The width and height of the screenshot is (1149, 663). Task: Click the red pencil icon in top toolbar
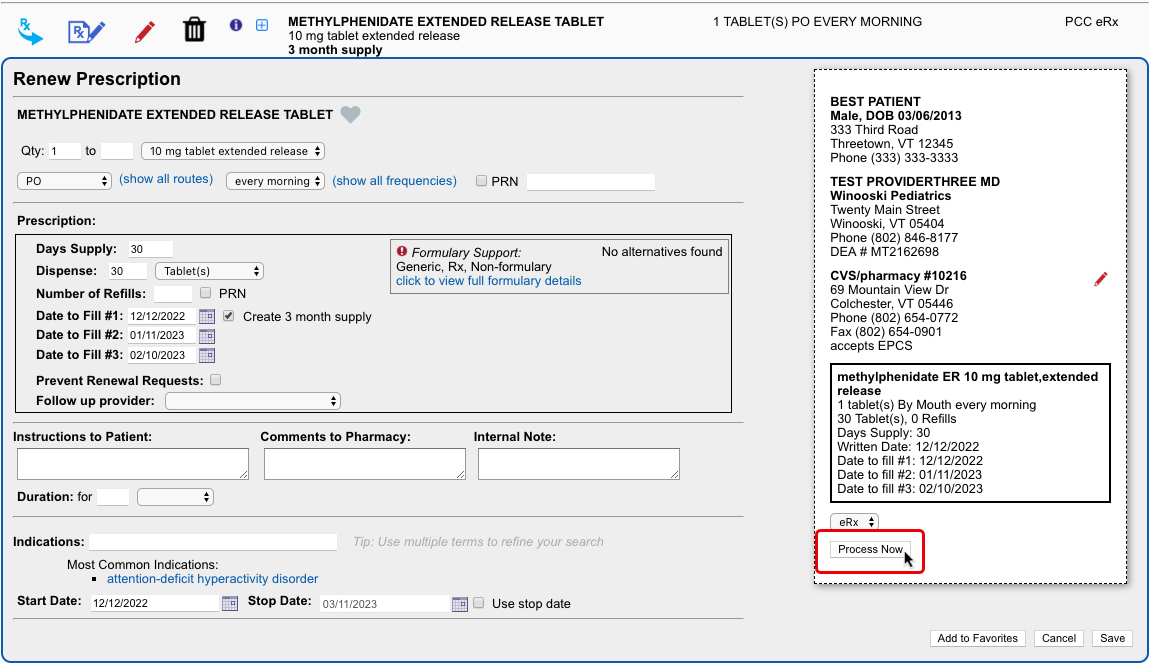click(145, 32)
